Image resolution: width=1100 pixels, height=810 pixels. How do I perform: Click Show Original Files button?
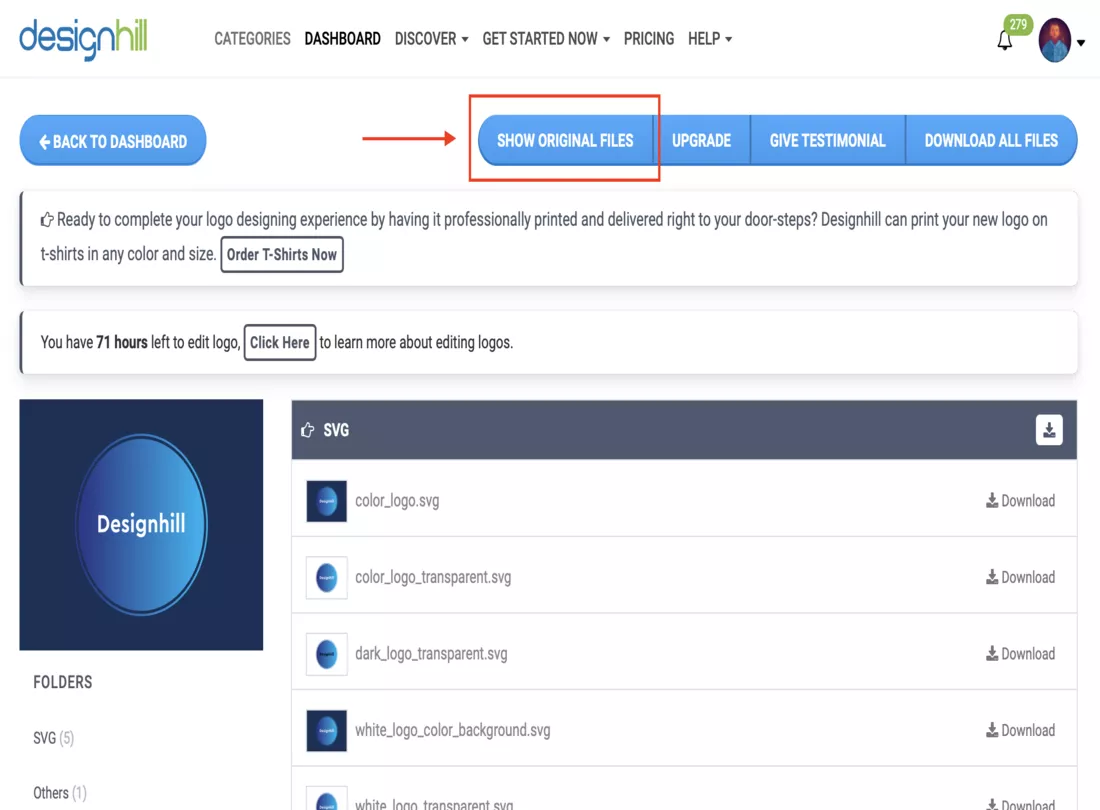tap(565, 141)
